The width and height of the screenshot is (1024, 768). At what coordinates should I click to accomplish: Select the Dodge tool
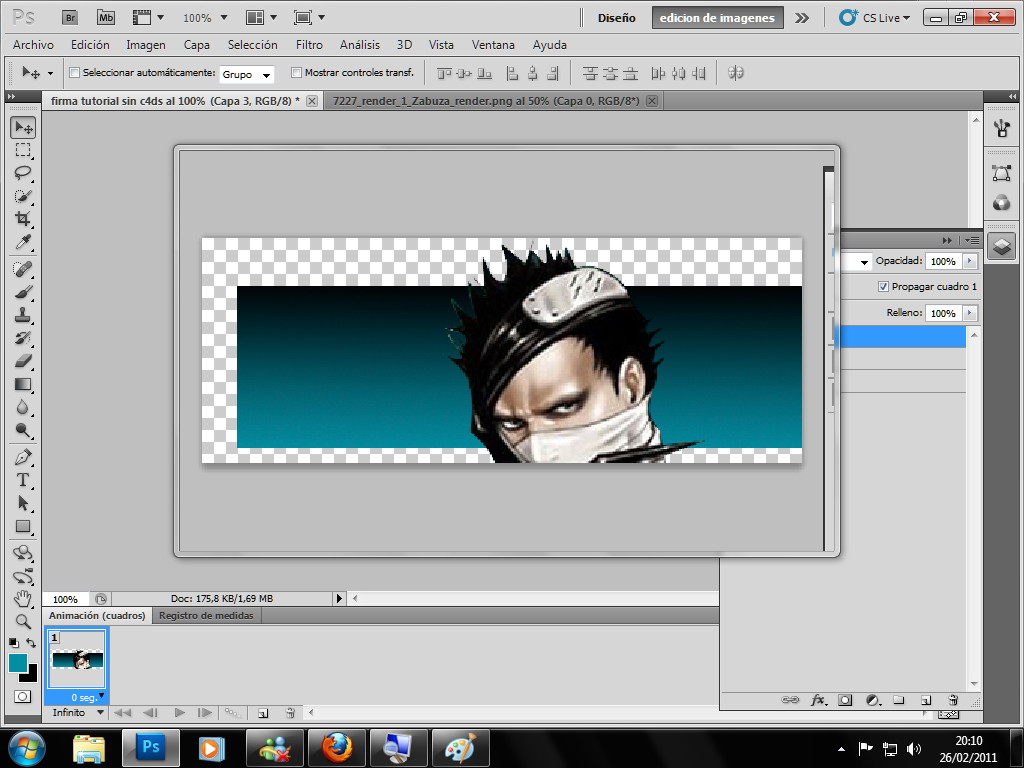(x=23, y=430)
